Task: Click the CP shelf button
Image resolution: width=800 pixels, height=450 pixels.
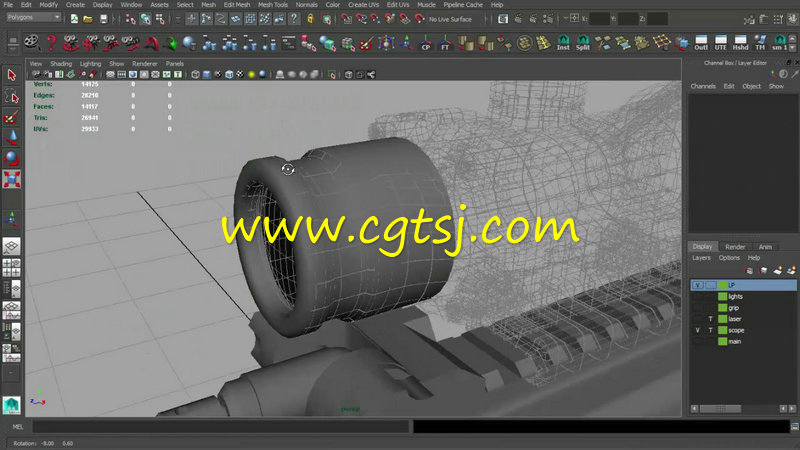Action: point(426,43)
